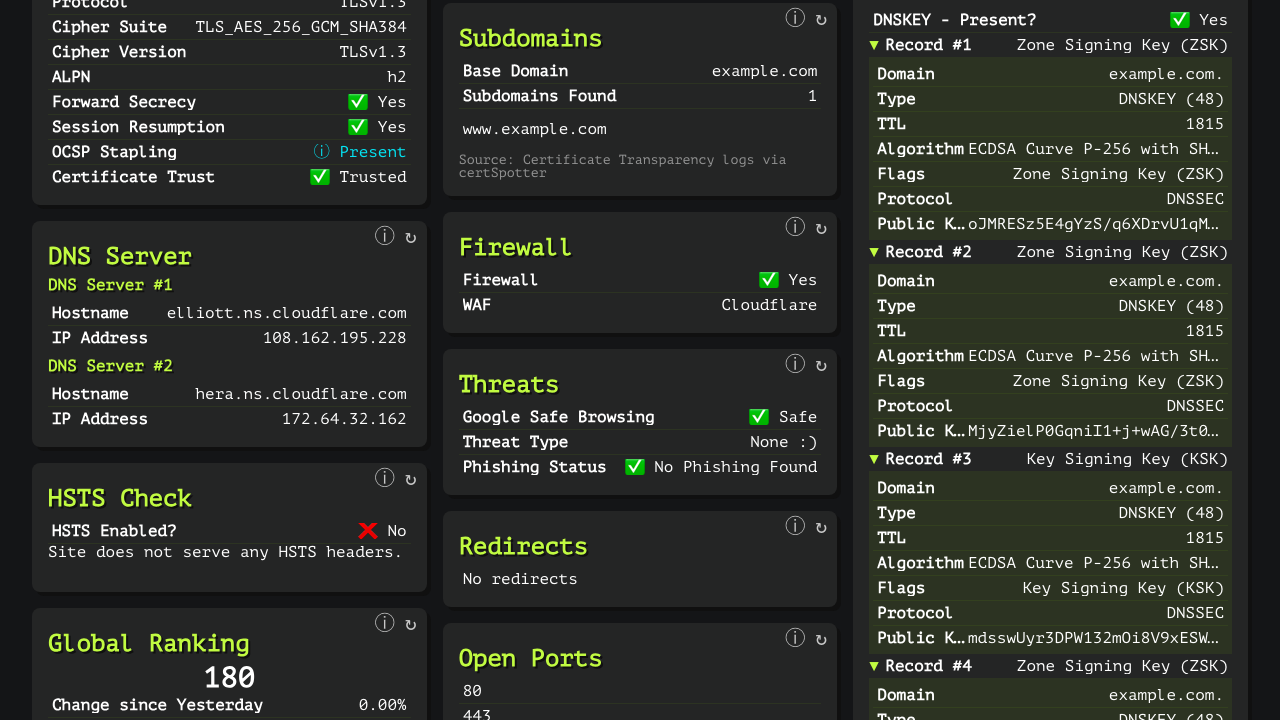The image size is (1280, 720).
Task: Open info for Threats card
Action: click(795, 364)
